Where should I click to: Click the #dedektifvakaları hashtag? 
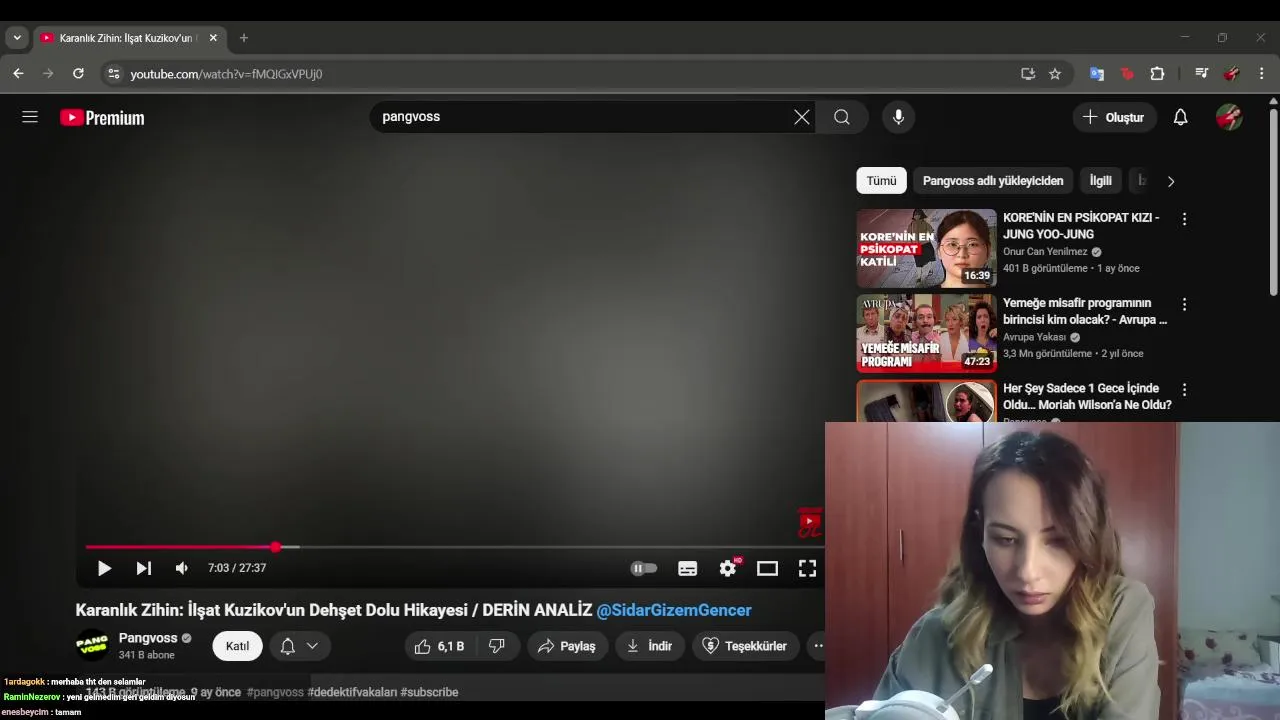[352, 692]
